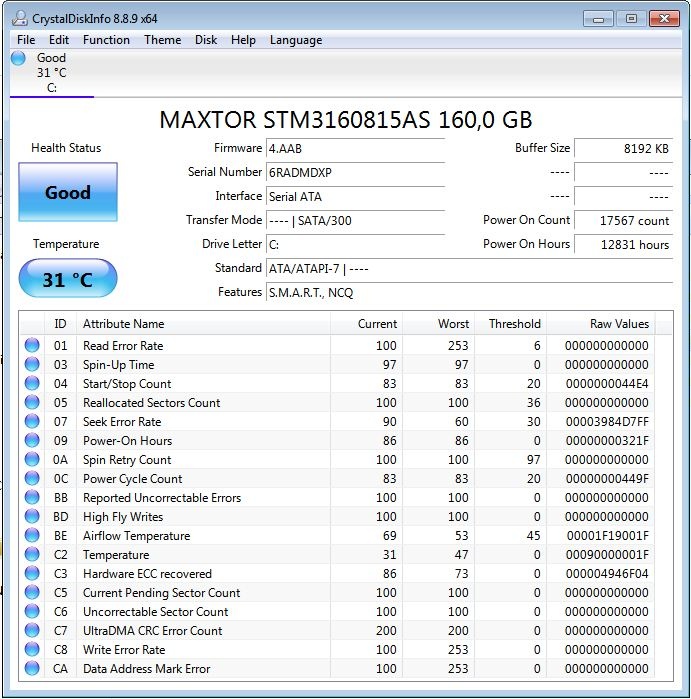The height and width of the screenshot is (699, 691).
Task: Click the Good health status button
Action: (68, 193)
